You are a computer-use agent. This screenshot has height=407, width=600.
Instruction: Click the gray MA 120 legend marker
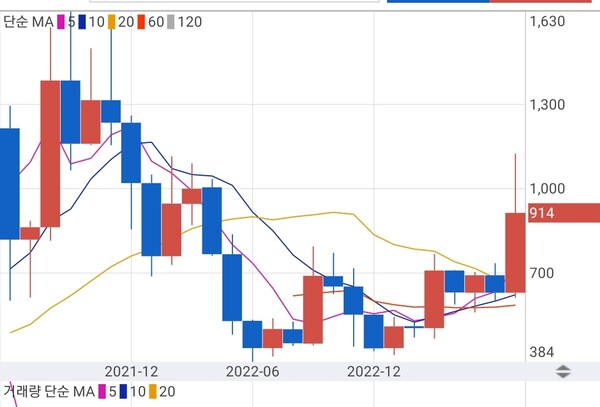click(x=168, y=21)
